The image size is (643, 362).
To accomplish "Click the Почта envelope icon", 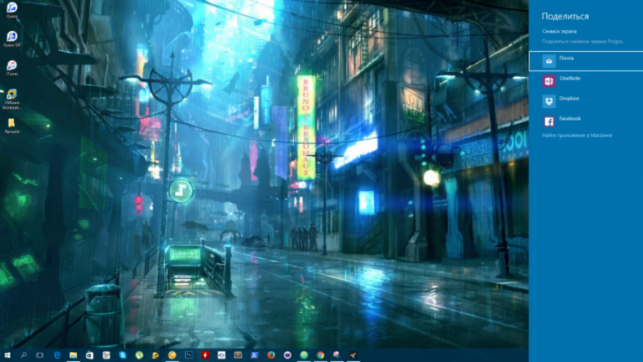I will [549, 61].
